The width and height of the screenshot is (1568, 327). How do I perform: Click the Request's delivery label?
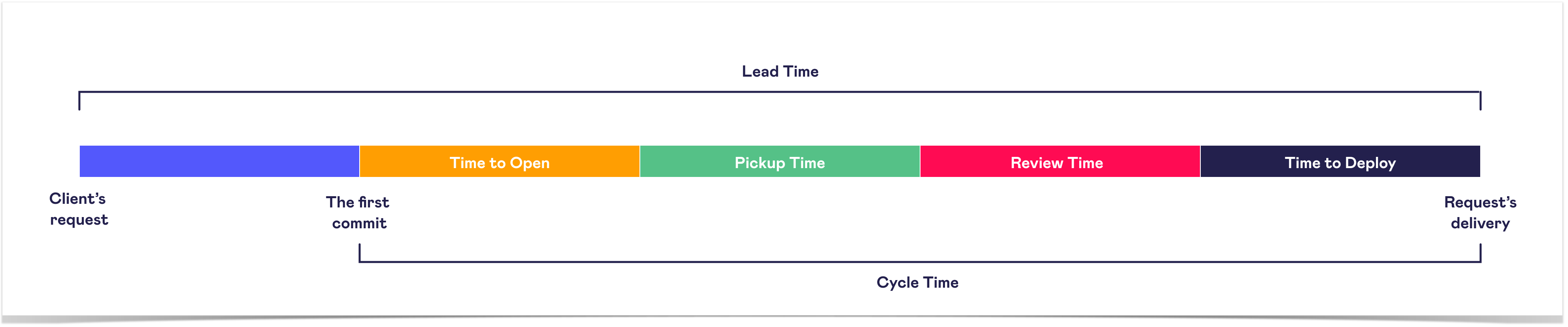pos(1480,213)
